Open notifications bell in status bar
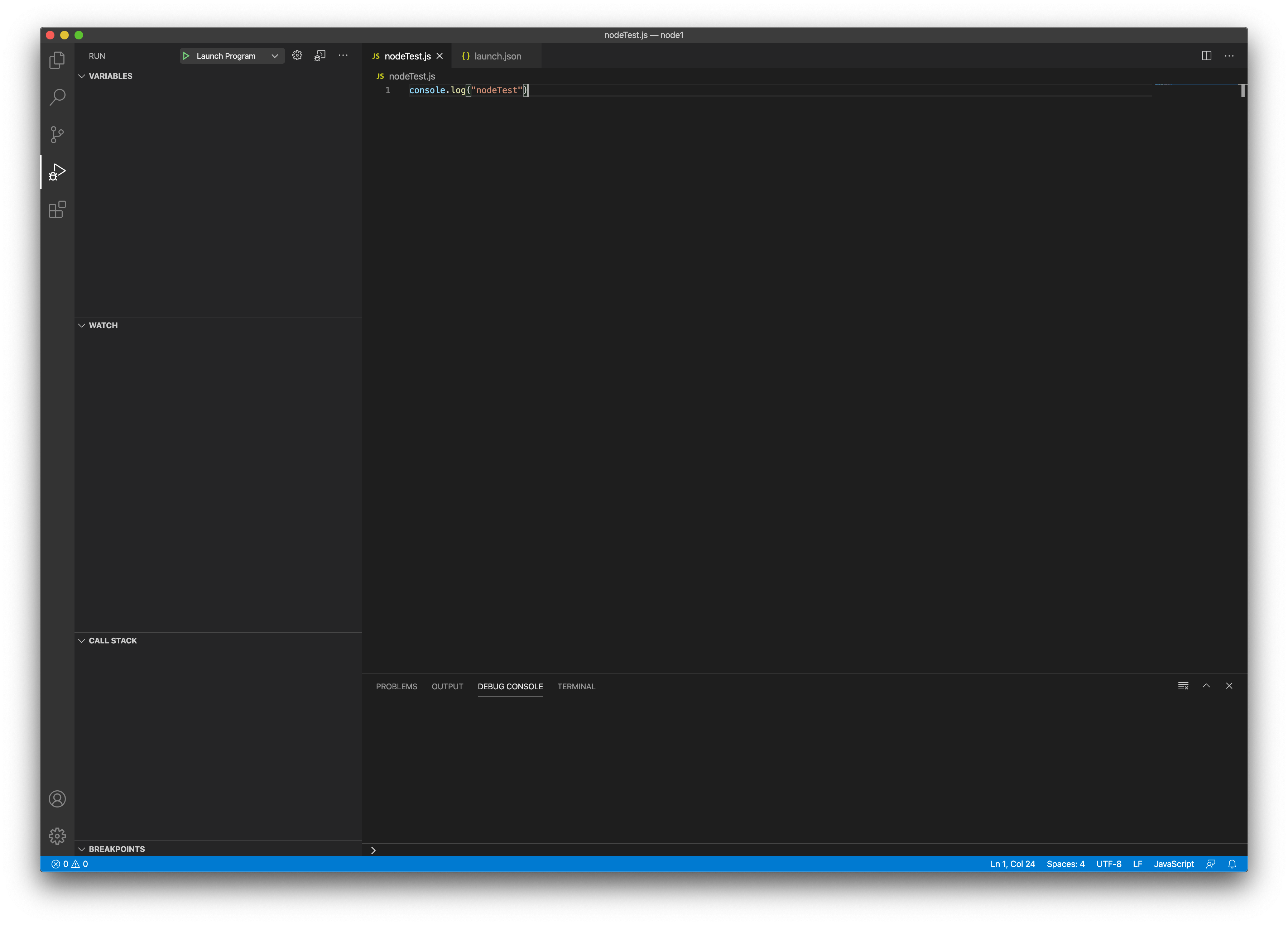The width and height of the screenshot is (1288, 925). pos(1232,864)
